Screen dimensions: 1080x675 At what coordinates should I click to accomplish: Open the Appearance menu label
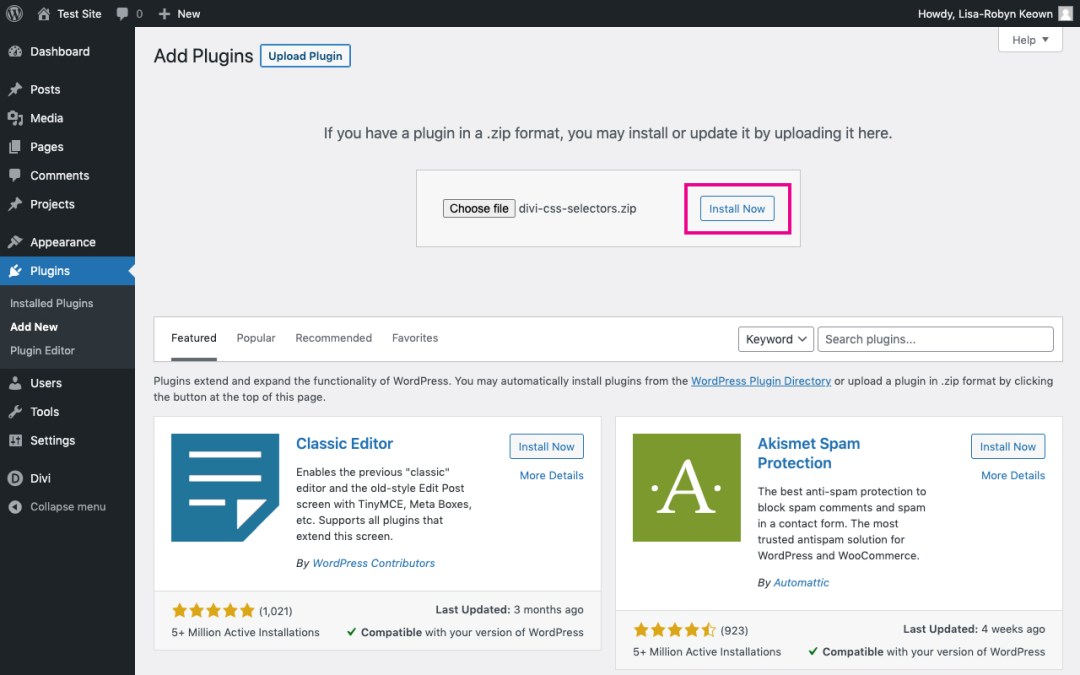[x=63, y=242]
